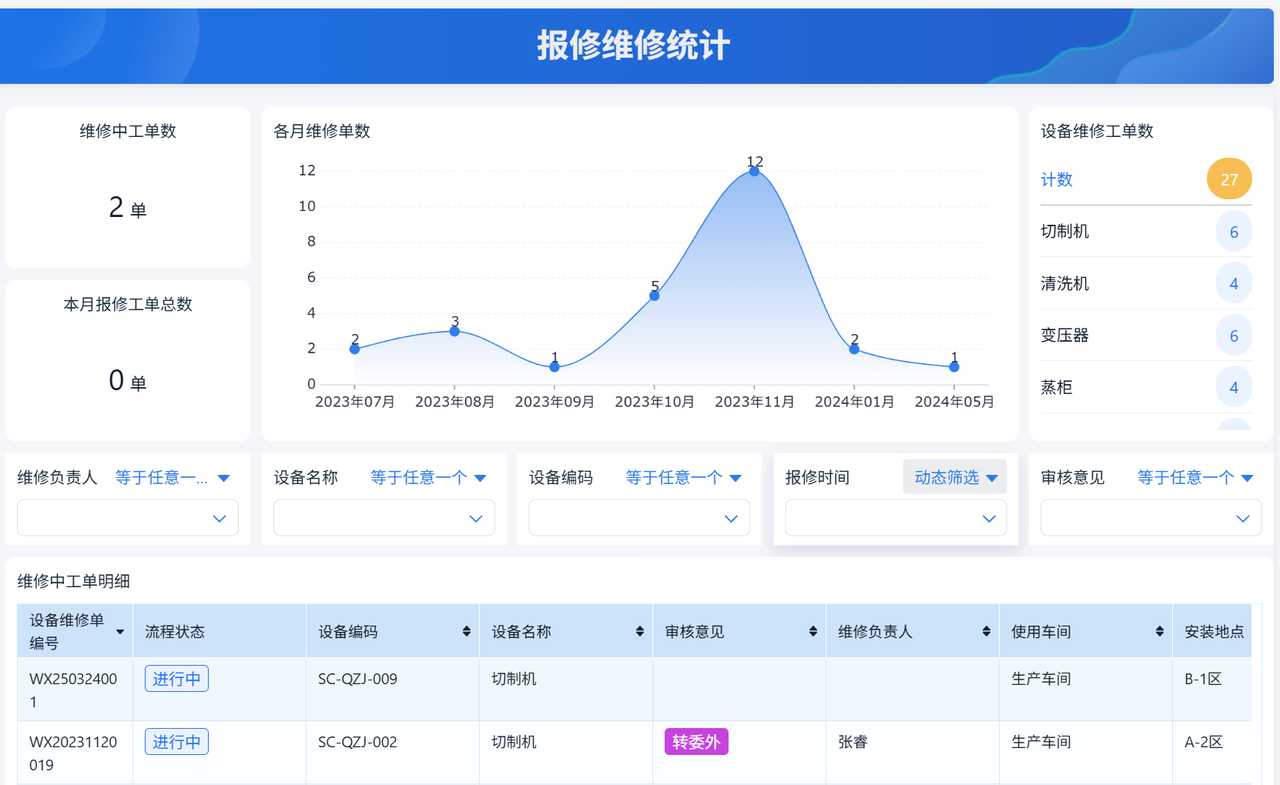Image resolution: width=1280 pixels, height=785 pixels.
Task: Click 进行中 status tag for WX20231120019
Action: click(177, 742)
